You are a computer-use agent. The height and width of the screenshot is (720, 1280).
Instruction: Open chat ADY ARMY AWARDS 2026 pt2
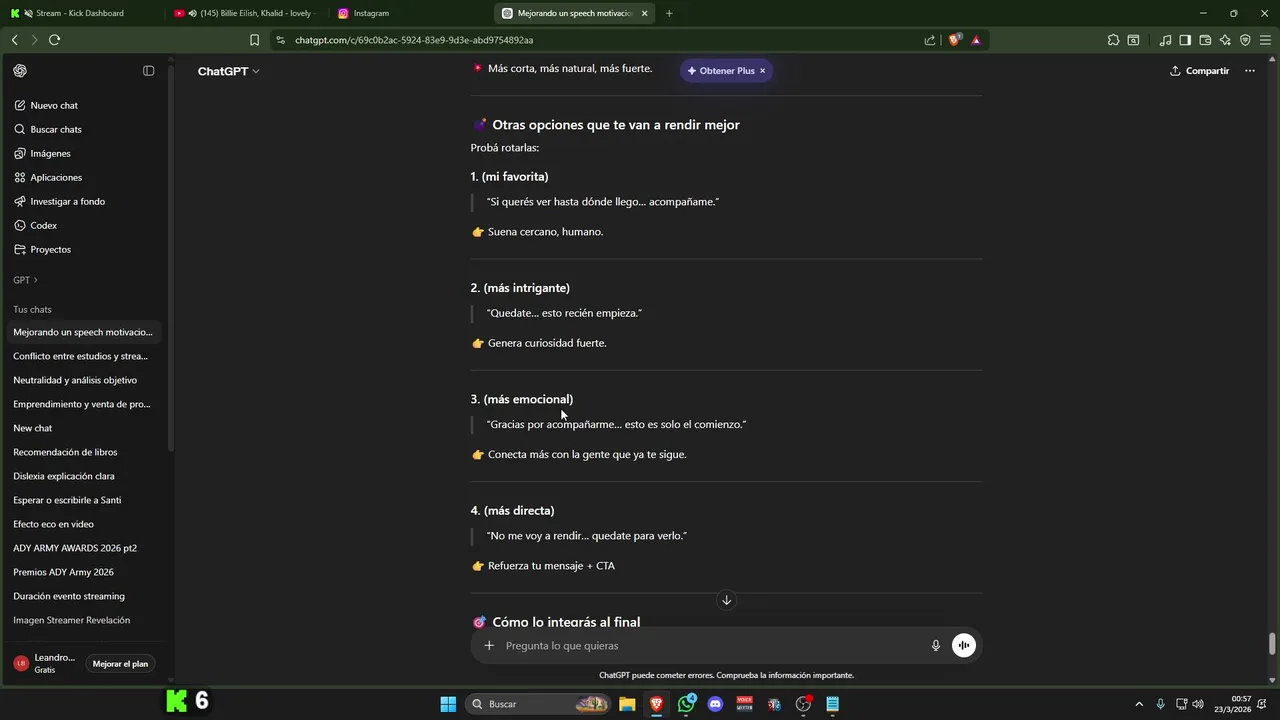[x=84, y=548]
